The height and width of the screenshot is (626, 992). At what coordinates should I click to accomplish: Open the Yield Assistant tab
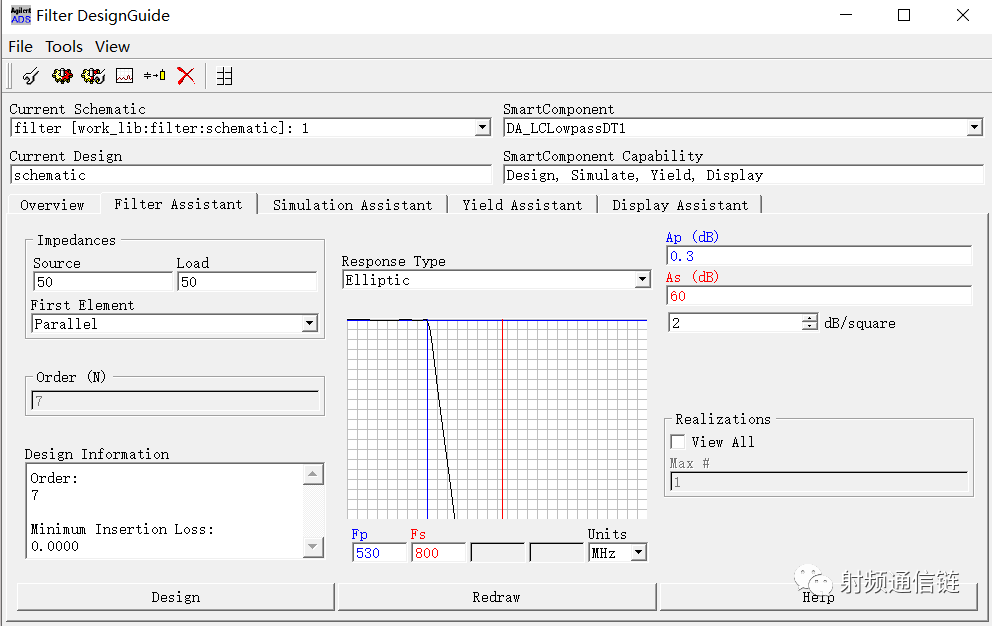pyautogui.click(x=522, y=205)
